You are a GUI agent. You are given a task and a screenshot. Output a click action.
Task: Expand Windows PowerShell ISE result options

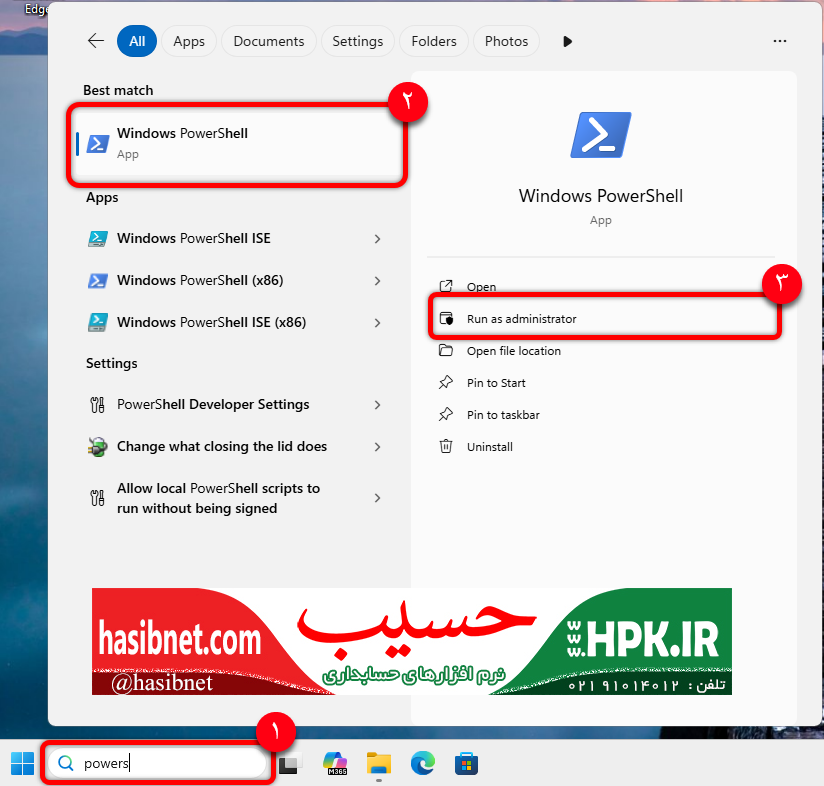tap(377, 238)
